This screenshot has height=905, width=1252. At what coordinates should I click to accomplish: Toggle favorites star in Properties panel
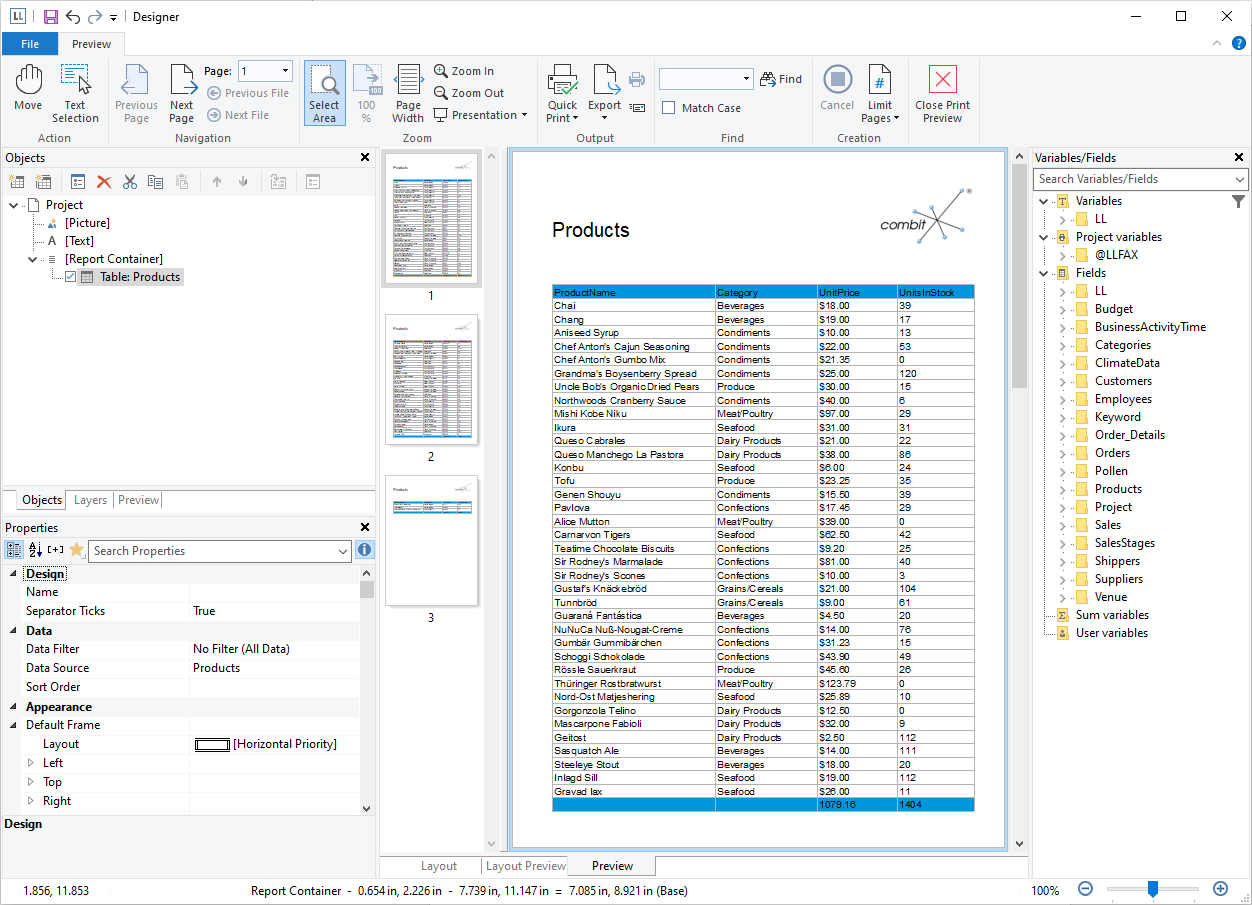tap(77, 550)
